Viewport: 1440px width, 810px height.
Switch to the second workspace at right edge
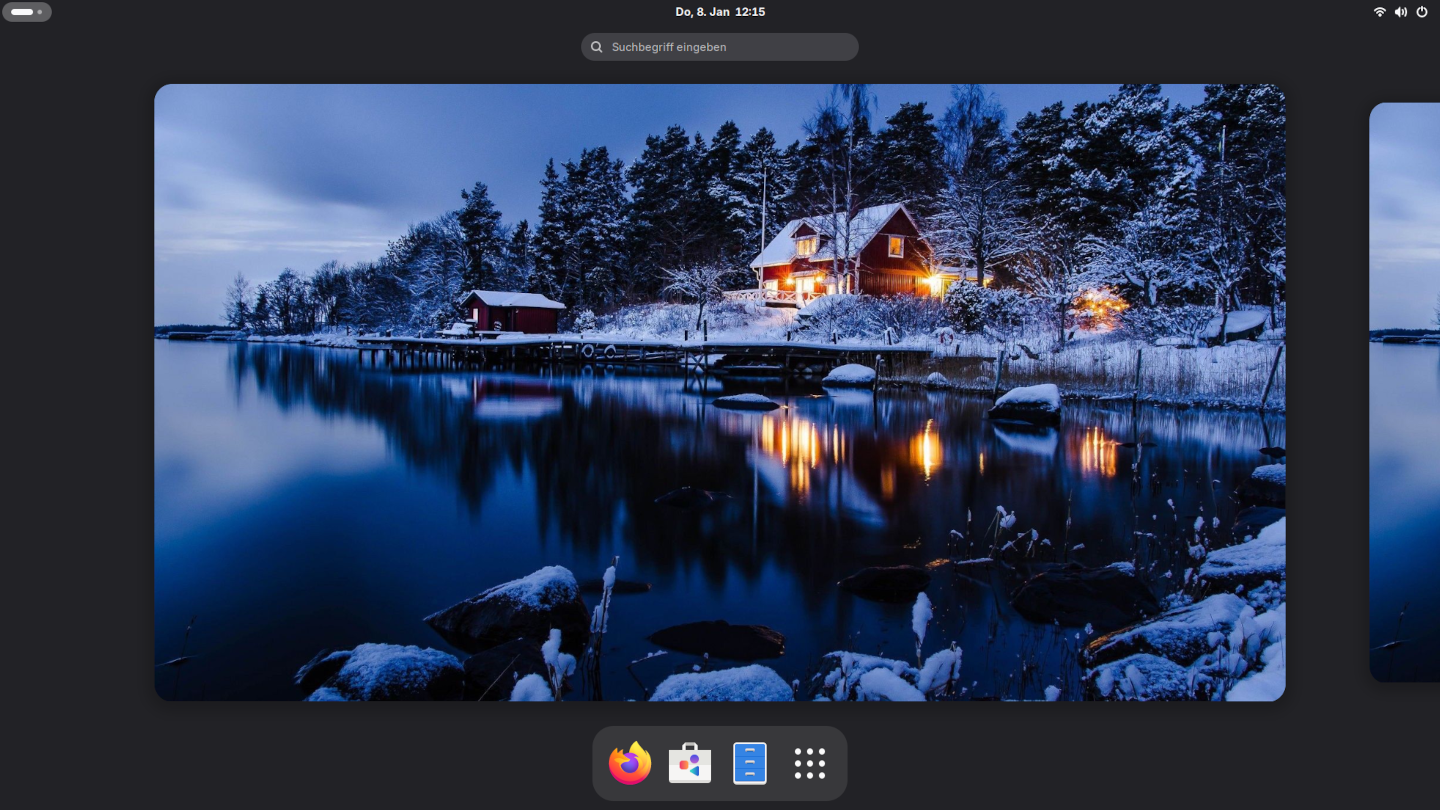tap(1405, 392)
